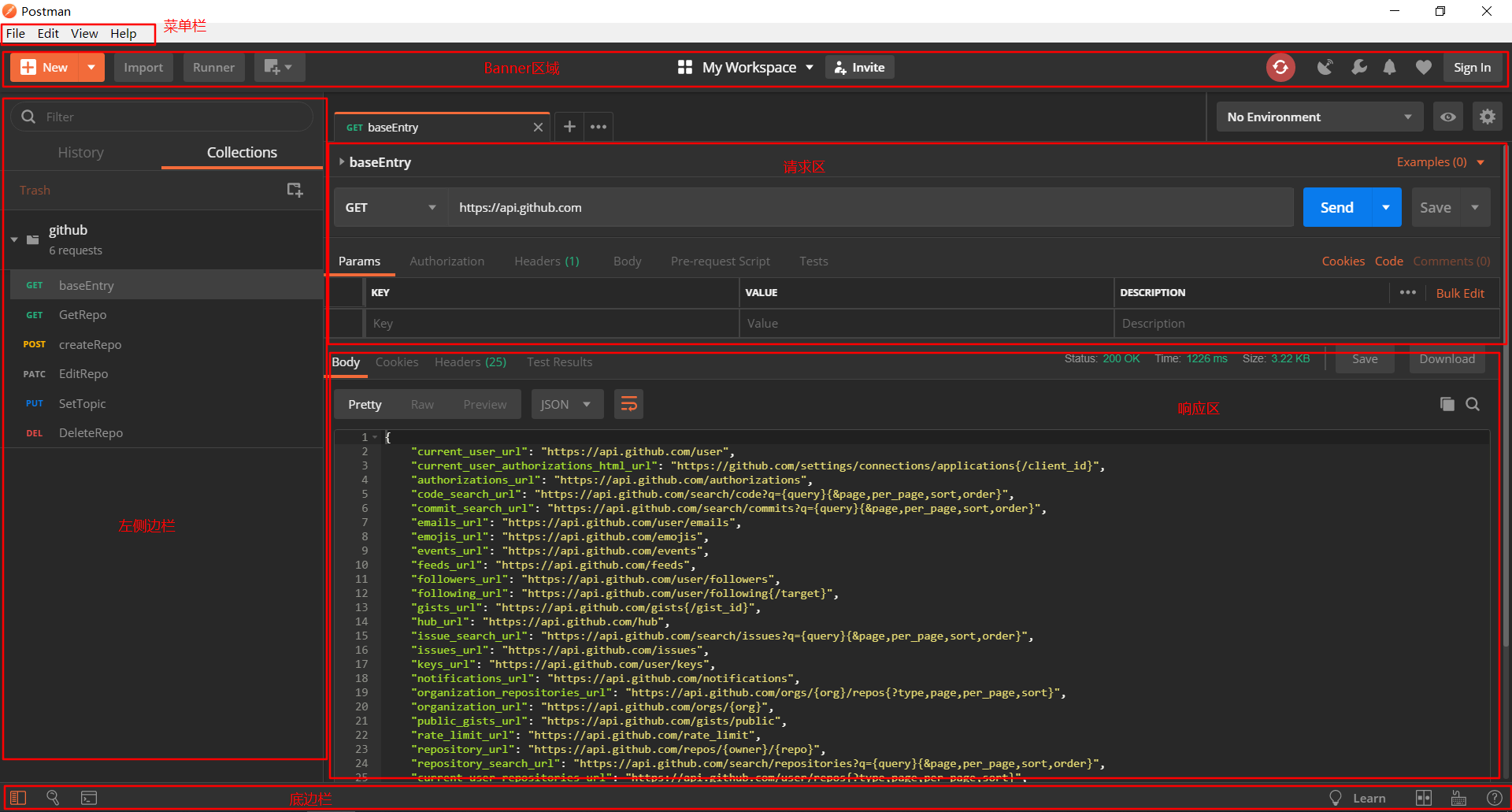Collapse the github collection tree

14,239
